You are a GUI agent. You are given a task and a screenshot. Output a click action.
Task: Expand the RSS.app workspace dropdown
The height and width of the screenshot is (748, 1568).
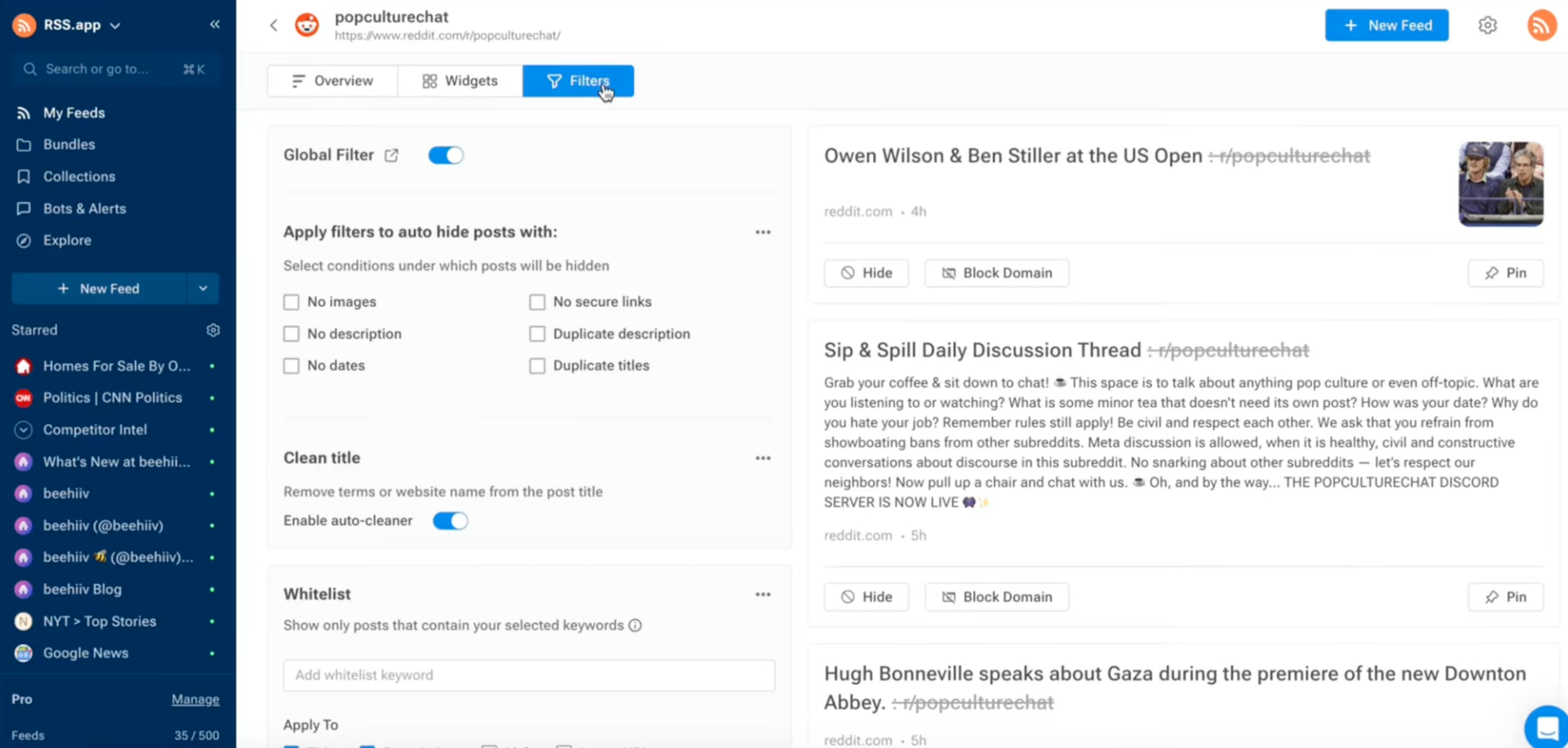(x=115, y=25)
